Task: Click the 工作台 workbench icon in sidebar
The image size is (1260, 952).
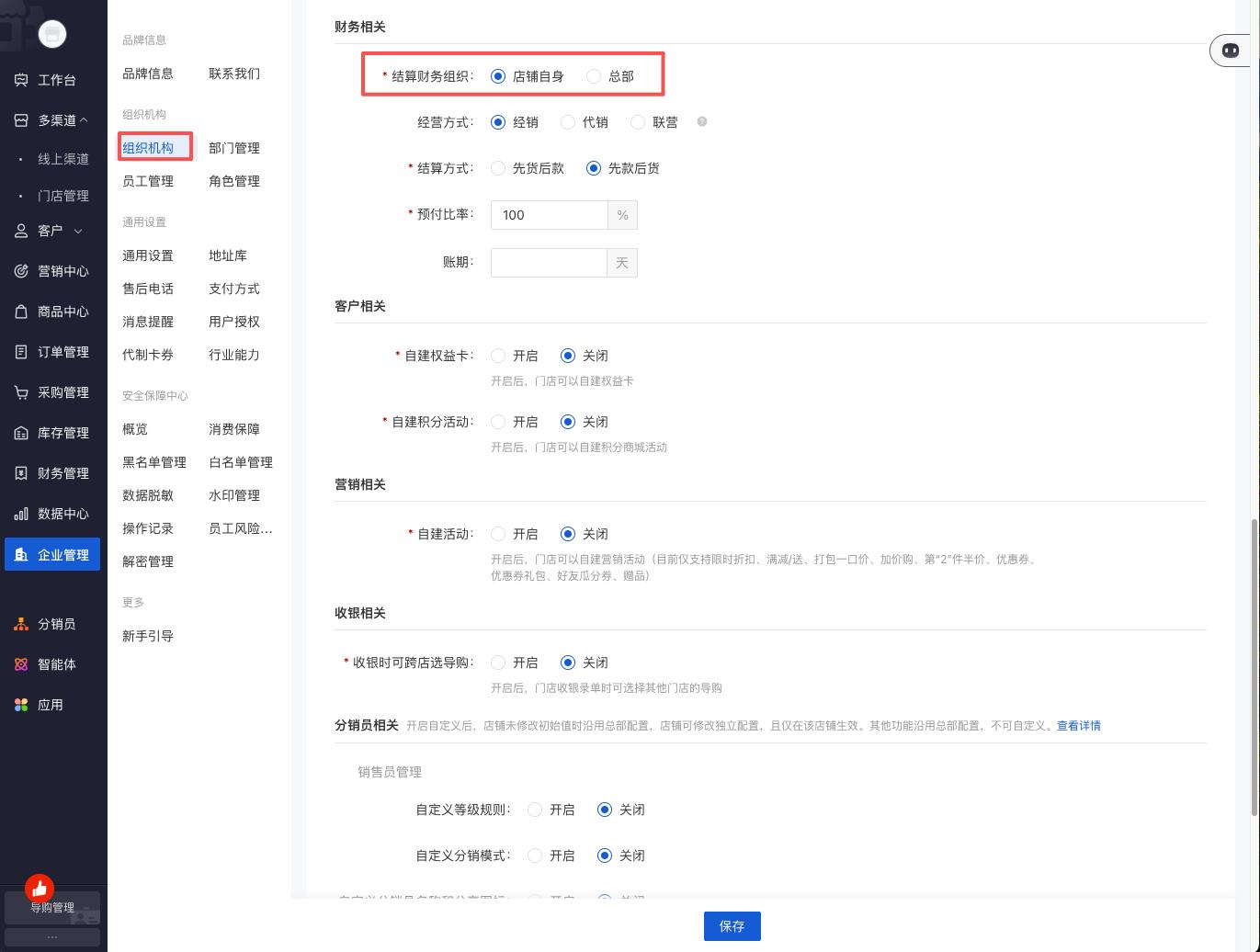Action: 21,80
